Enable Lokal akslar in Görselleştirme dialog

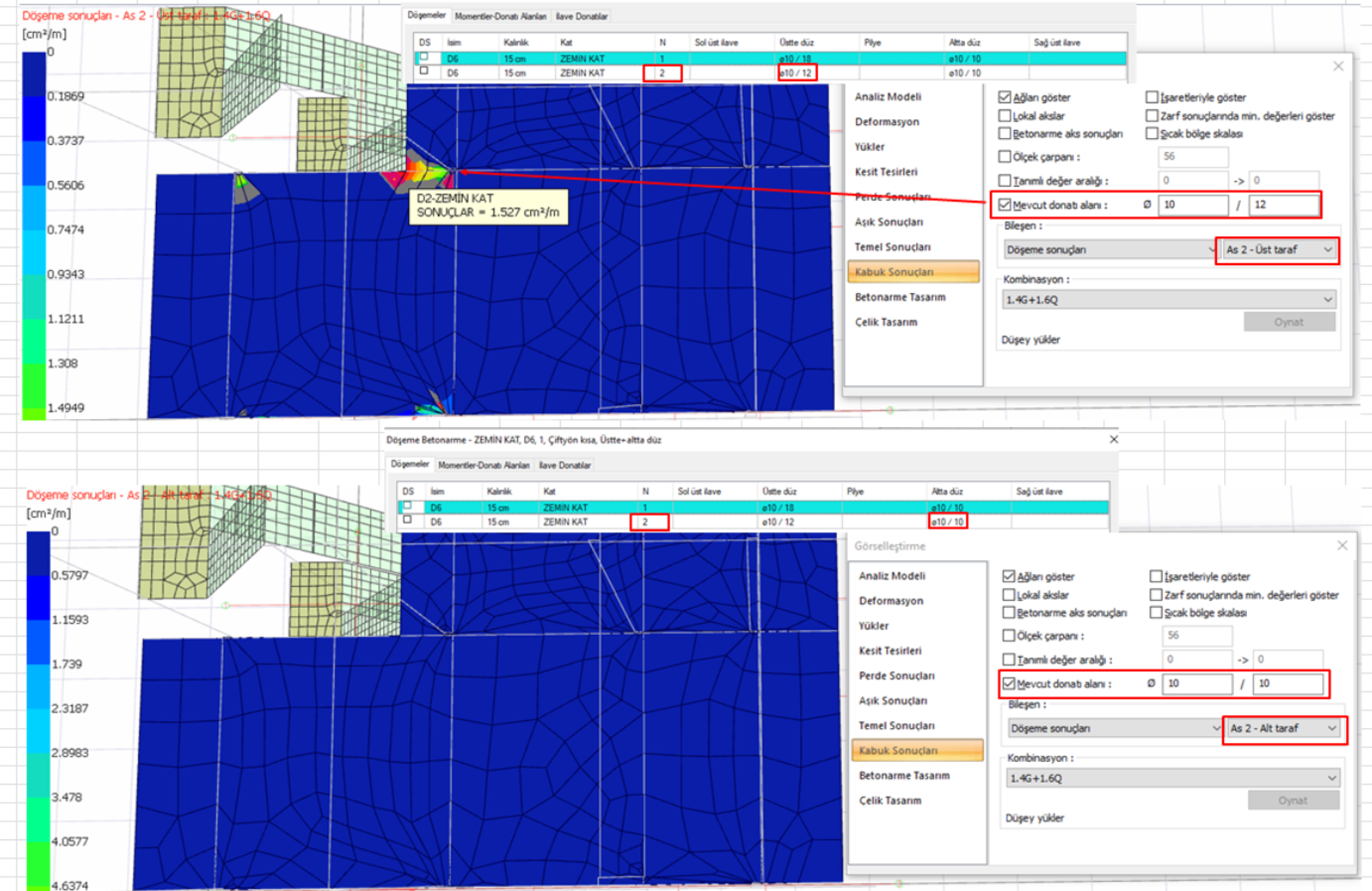click(x=1008, y=595)
